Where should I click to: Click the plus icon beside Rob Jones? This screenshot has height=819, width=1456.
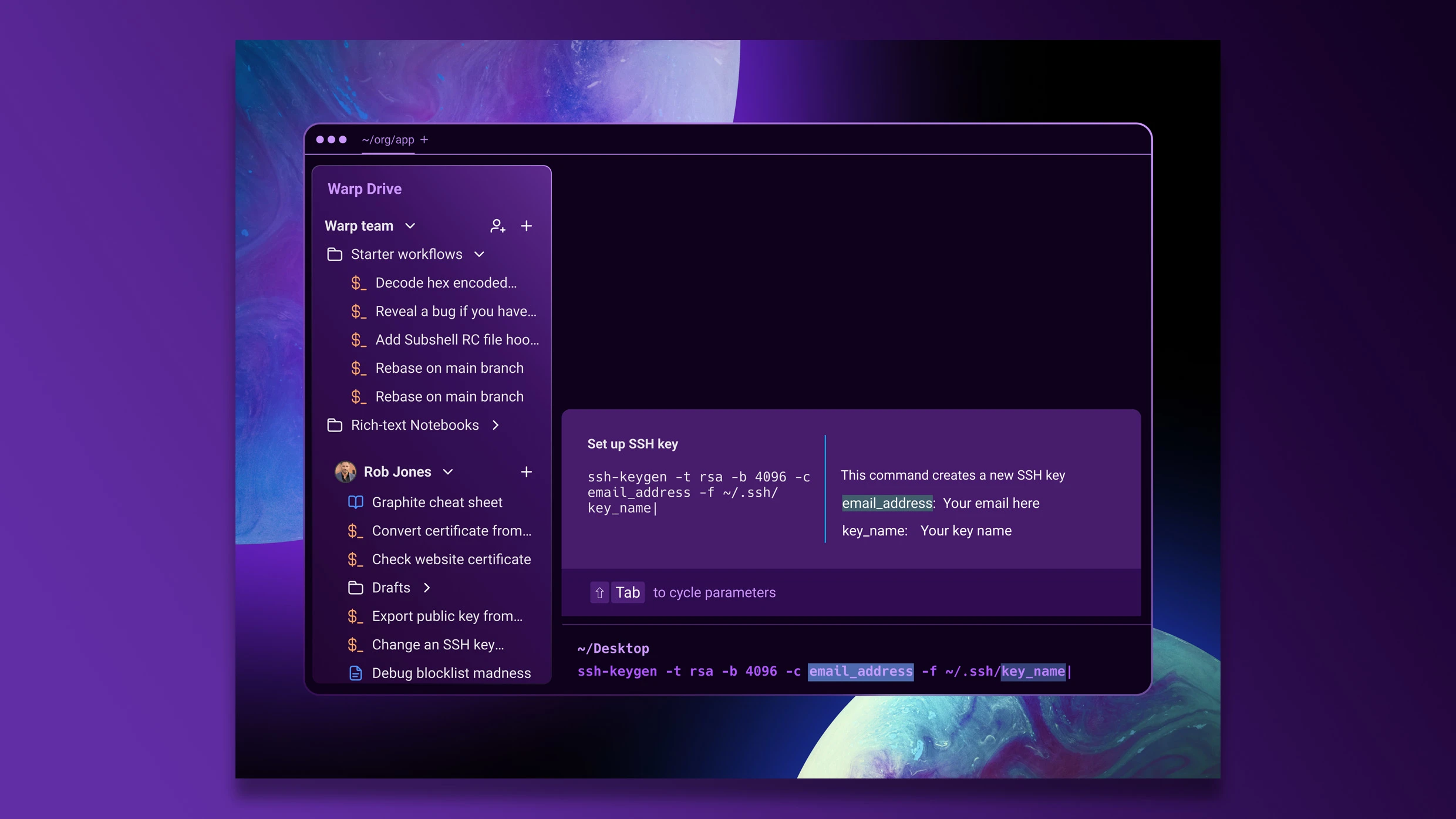[x=526, y=471]
